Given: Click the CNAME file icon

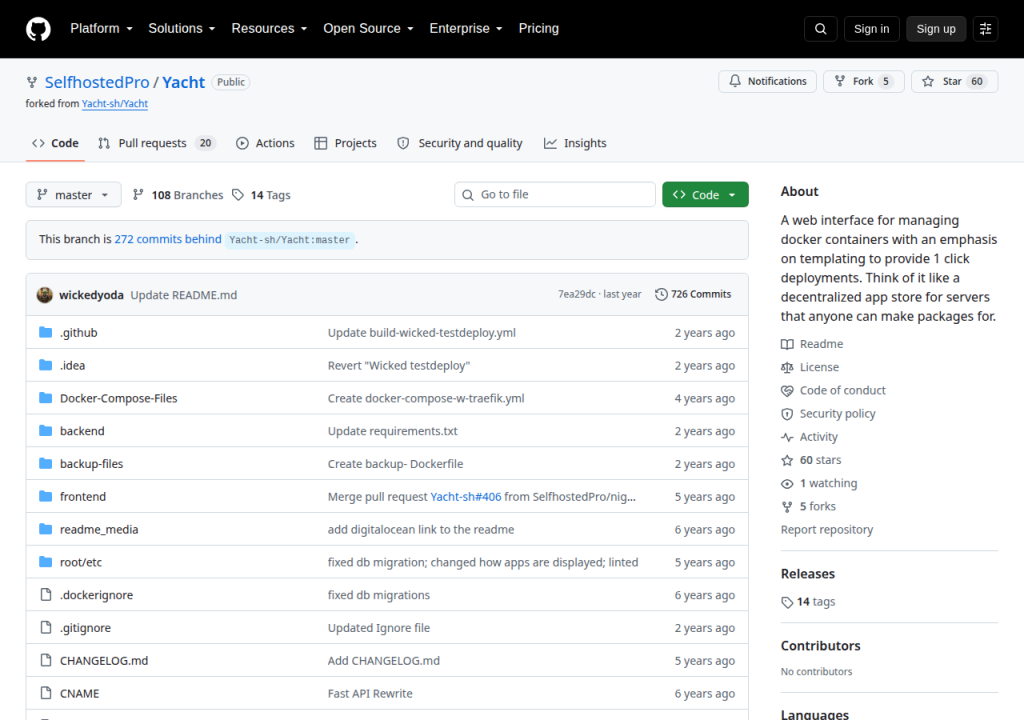Looking at the screenshot, I should (x=46, y=693).
